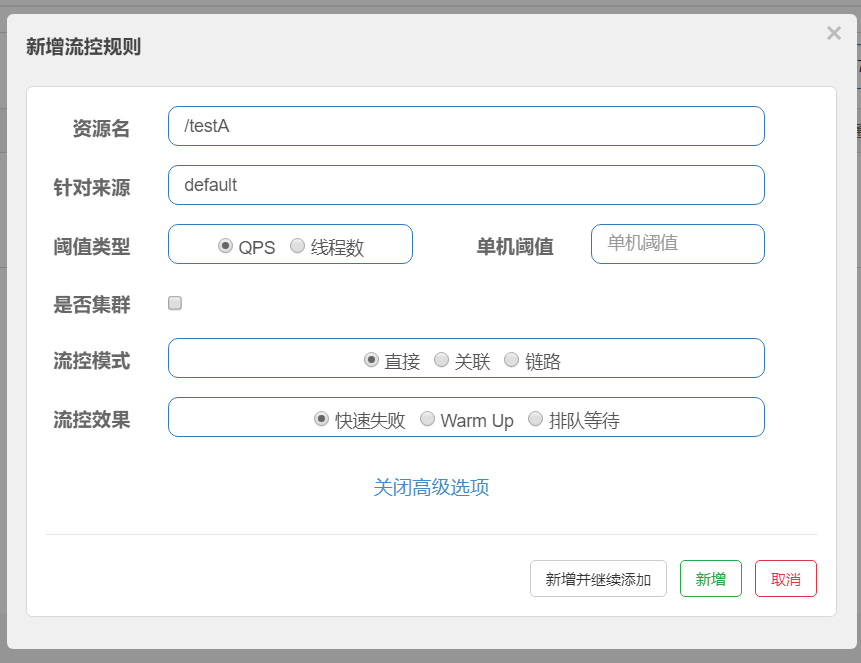Select the 直接 flow control mode
Image resolution: width=861 pixels, height=663 pixels.
[370, 360]
